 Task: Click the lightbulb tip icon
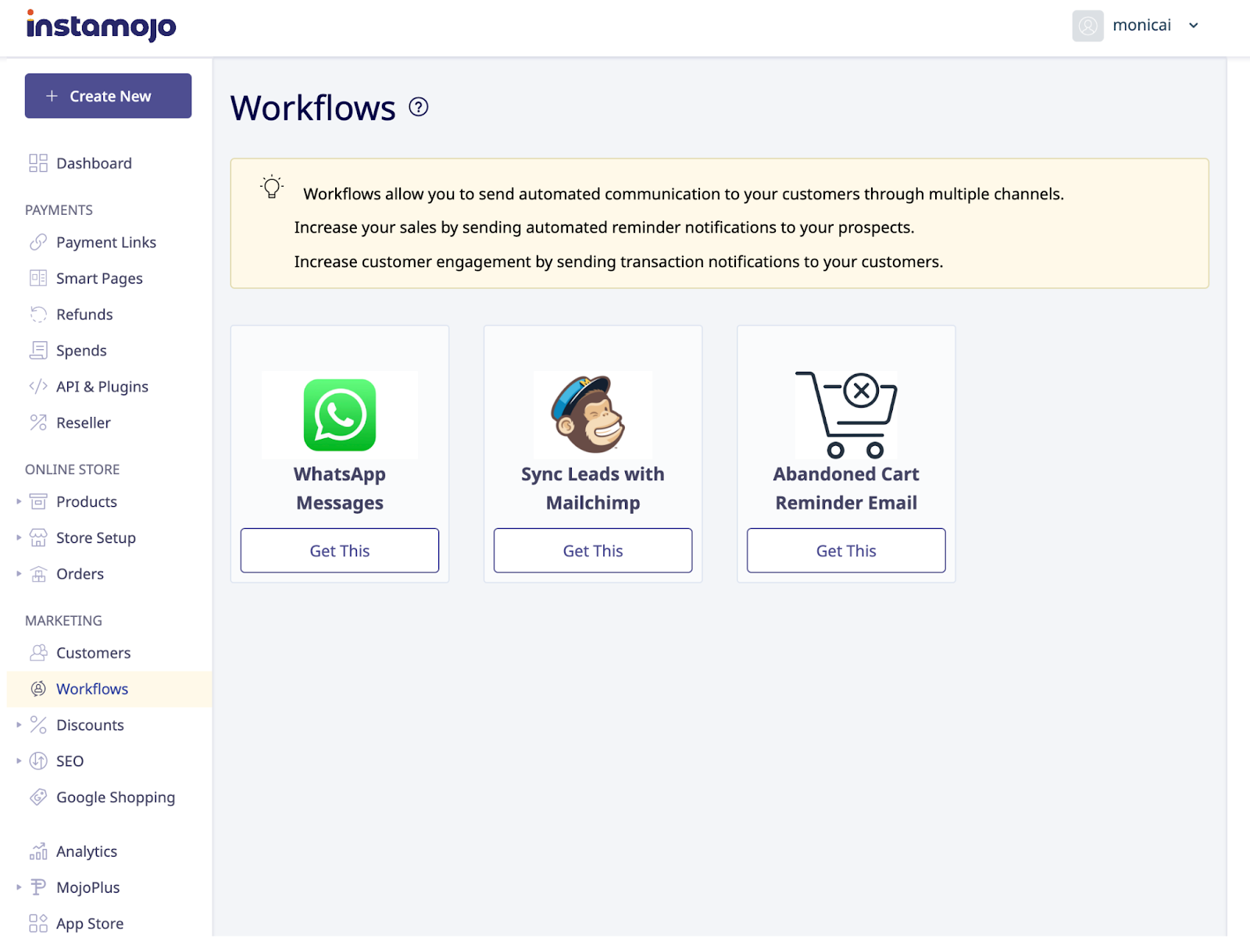pos(272,187)
